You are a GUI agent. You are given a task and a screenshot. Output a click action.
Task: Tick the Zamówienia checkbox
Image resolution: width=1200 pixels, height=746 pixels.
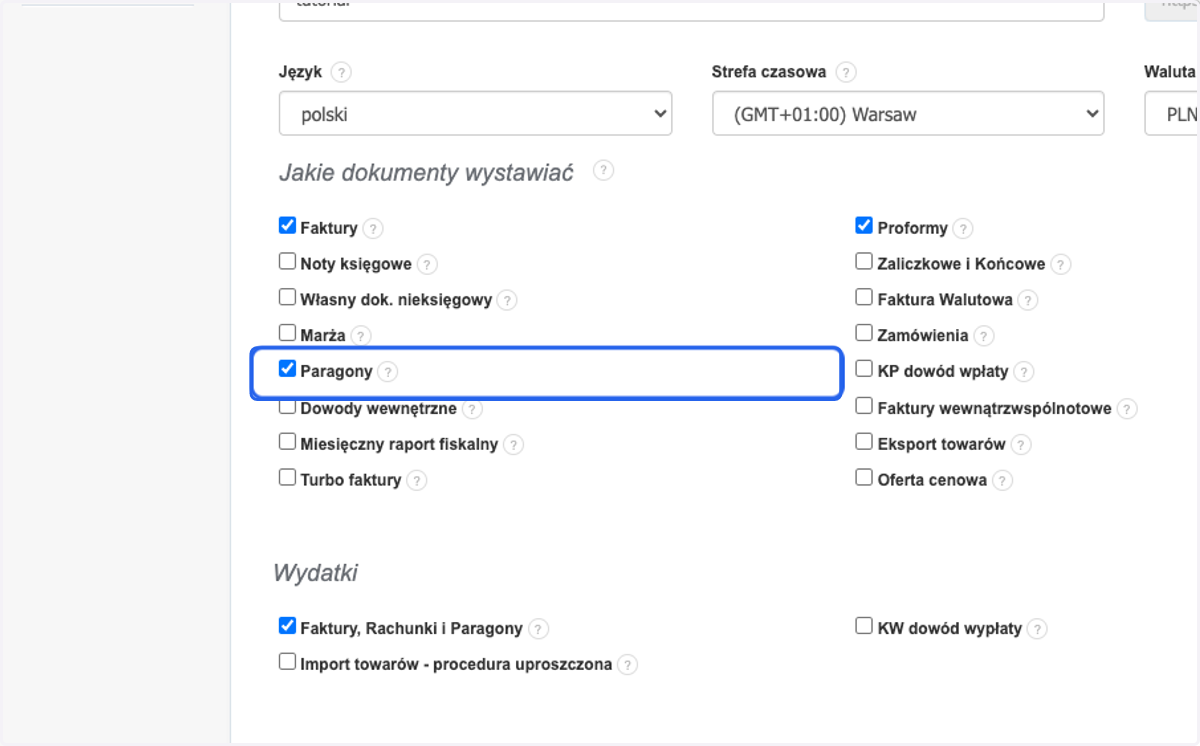tap(864, 334)
